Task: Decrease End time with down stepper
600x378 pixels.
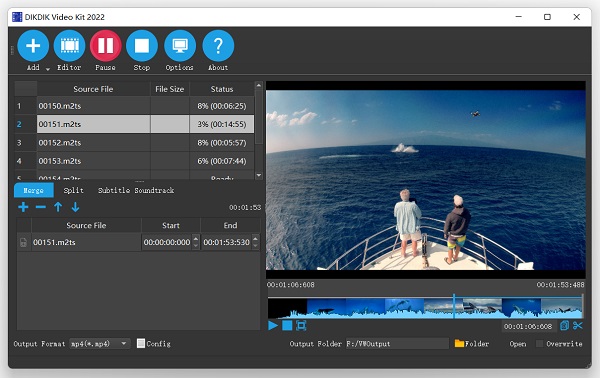Action: pos(256,246)
